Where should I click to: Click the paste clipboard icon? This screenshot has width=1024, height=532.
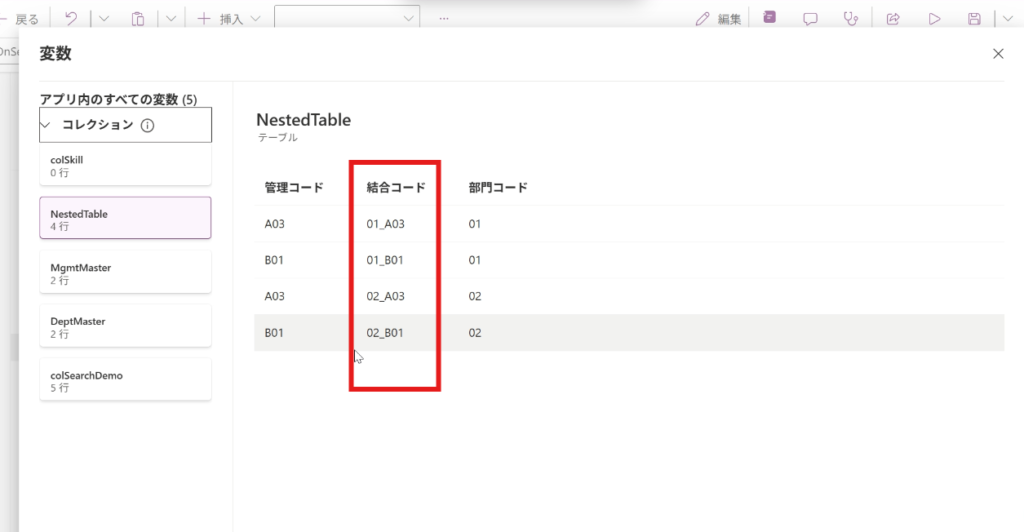click(x=138, y=18)
